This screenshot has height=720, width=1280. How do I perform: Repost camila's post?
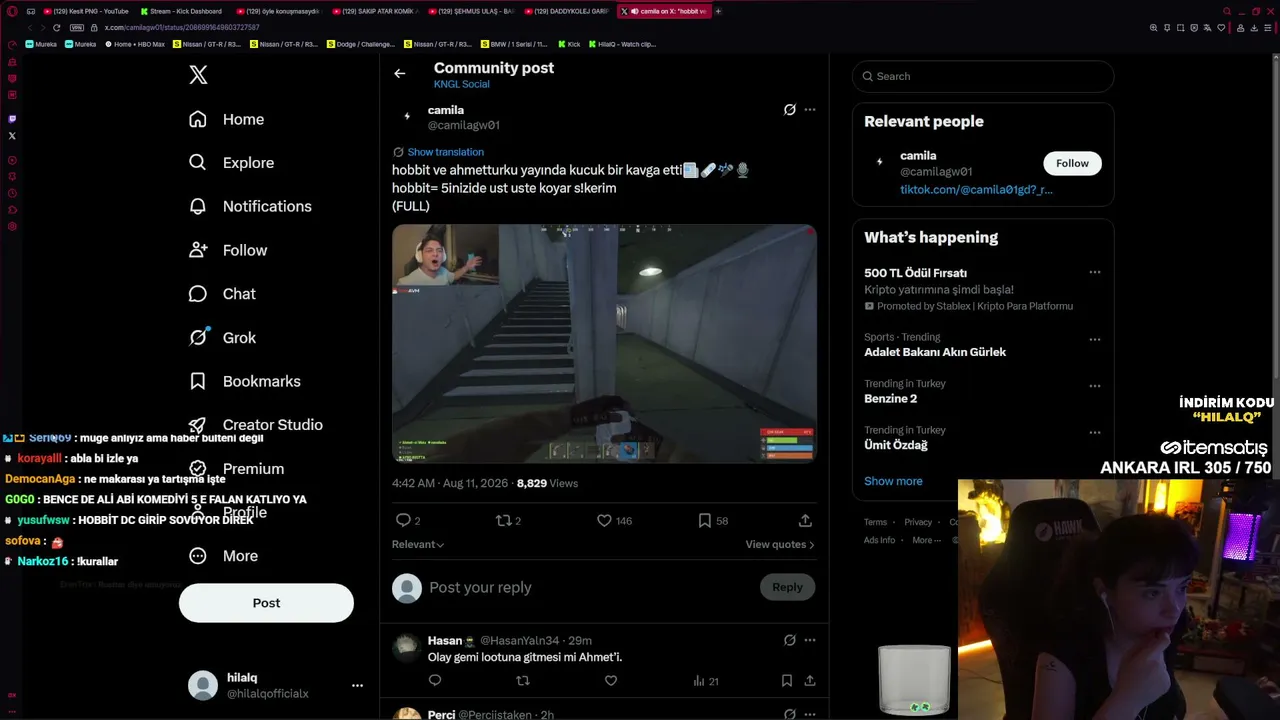[503, 520]
